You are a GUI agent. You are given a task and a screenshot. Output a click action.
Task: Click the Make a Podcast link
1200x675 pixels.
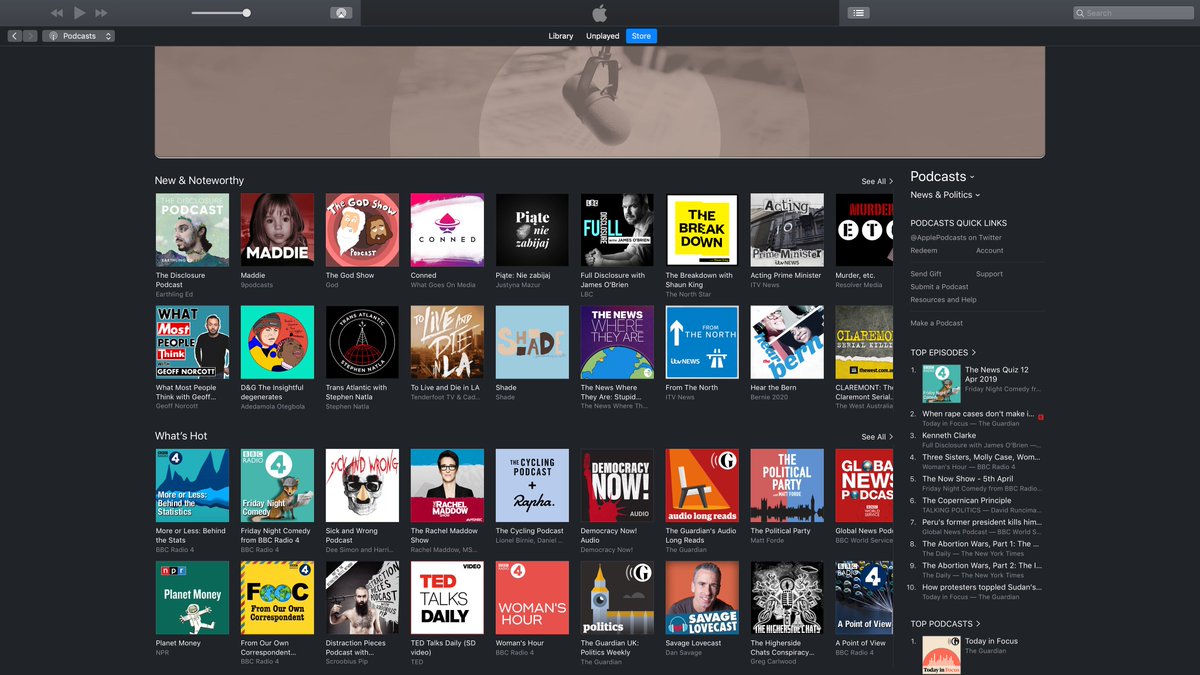point(936,323)
